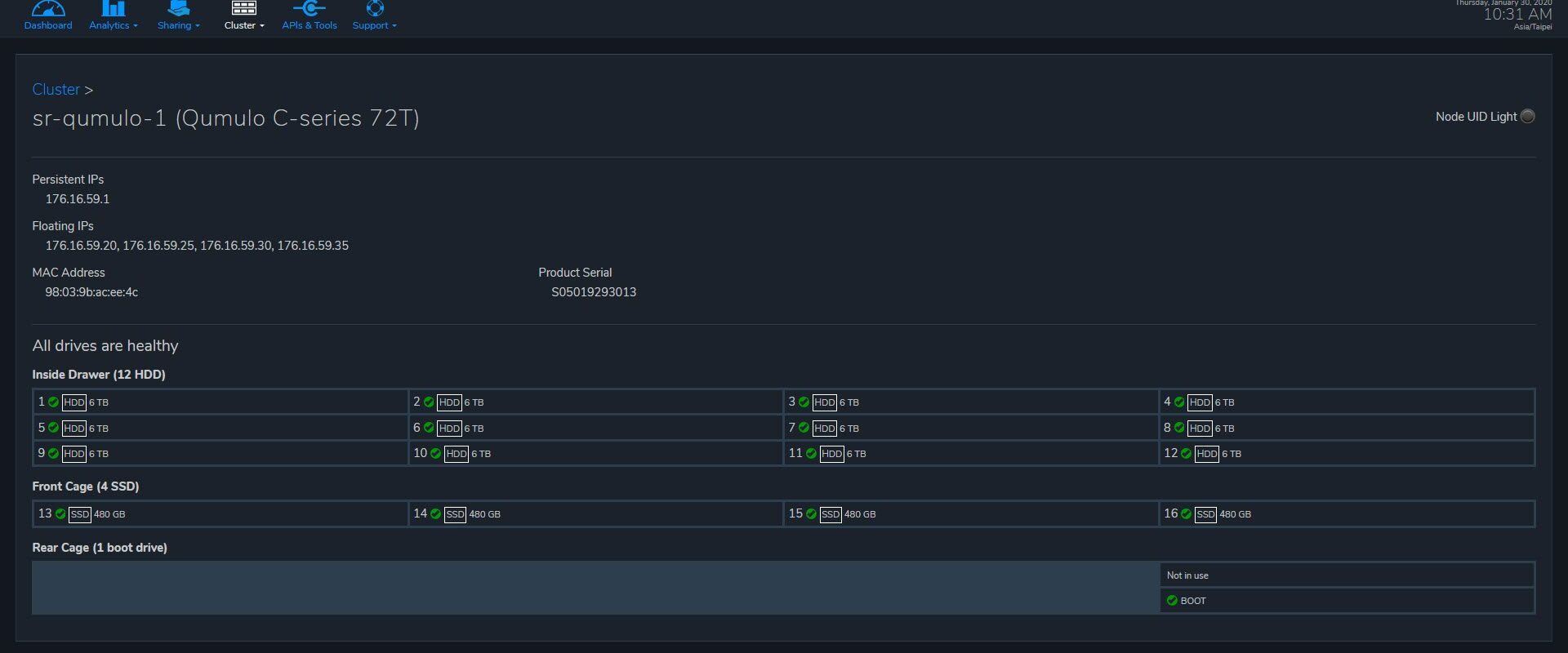Click the Asia/Taipei timezone label
Image resolution: width=1568 pixels, height=653 pixels.
tap(1533, 27)
